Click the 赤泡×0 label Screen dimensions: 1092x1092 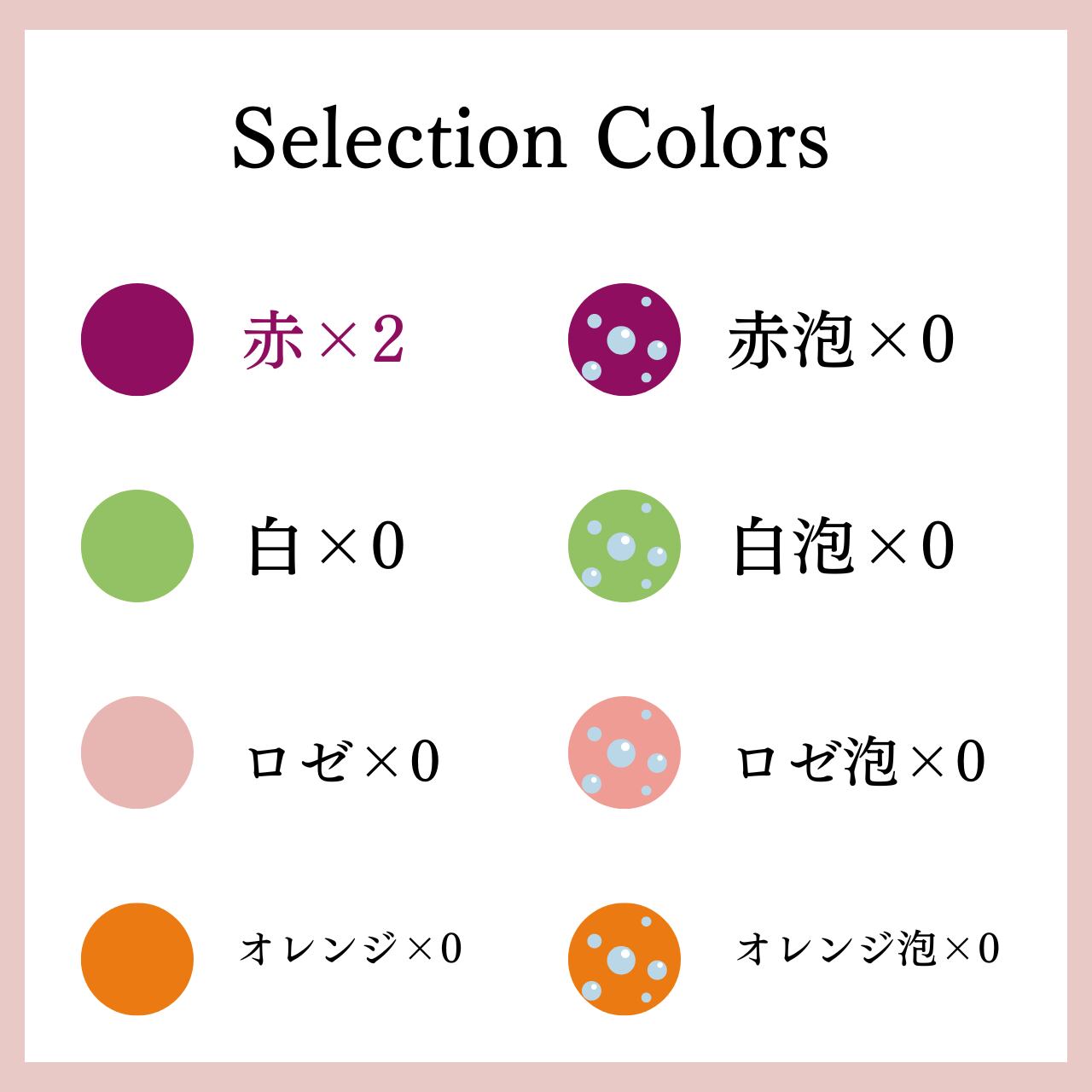[x=840, y=340]
